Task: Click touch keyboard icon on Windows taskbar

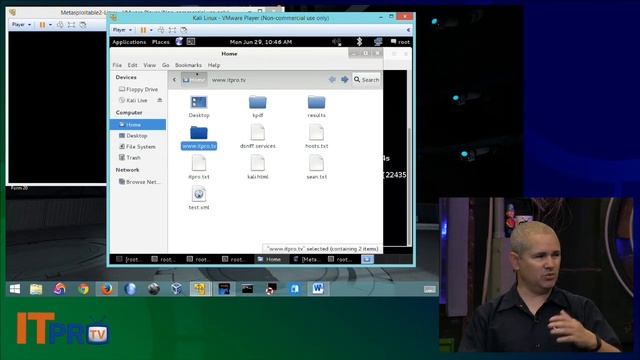Action: click(x=429, y=289)
